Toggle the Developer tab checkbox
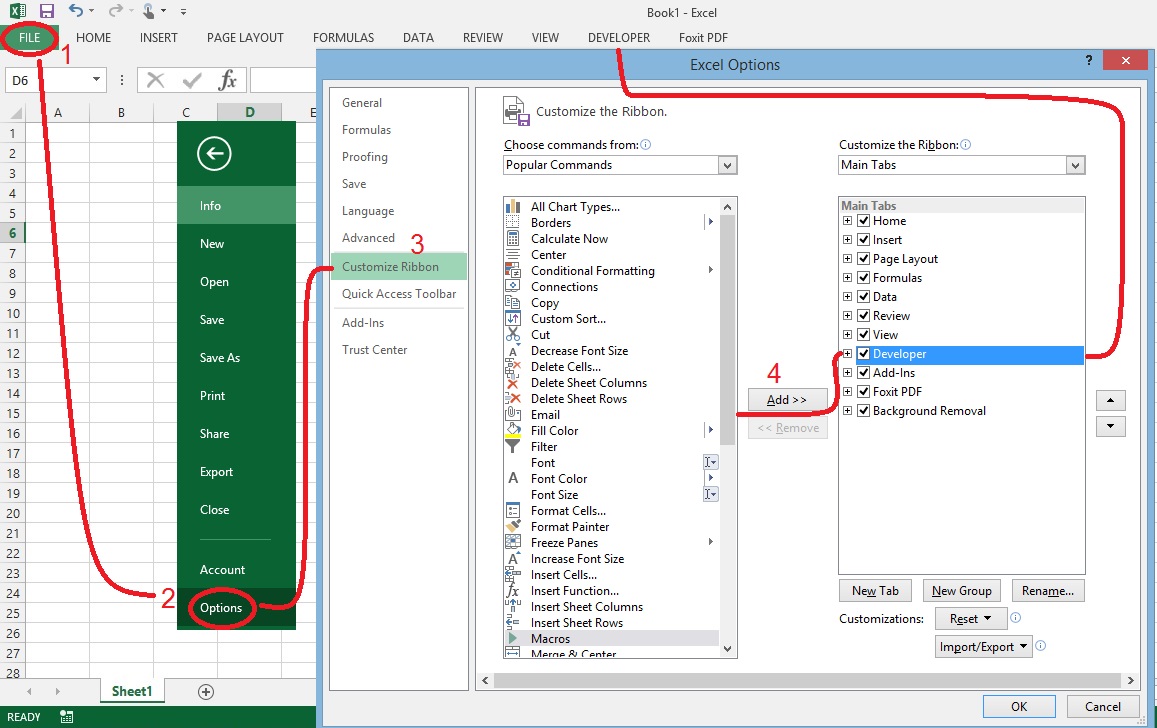The width and height of the screenshot is (1157, 728). coord(863,354)
